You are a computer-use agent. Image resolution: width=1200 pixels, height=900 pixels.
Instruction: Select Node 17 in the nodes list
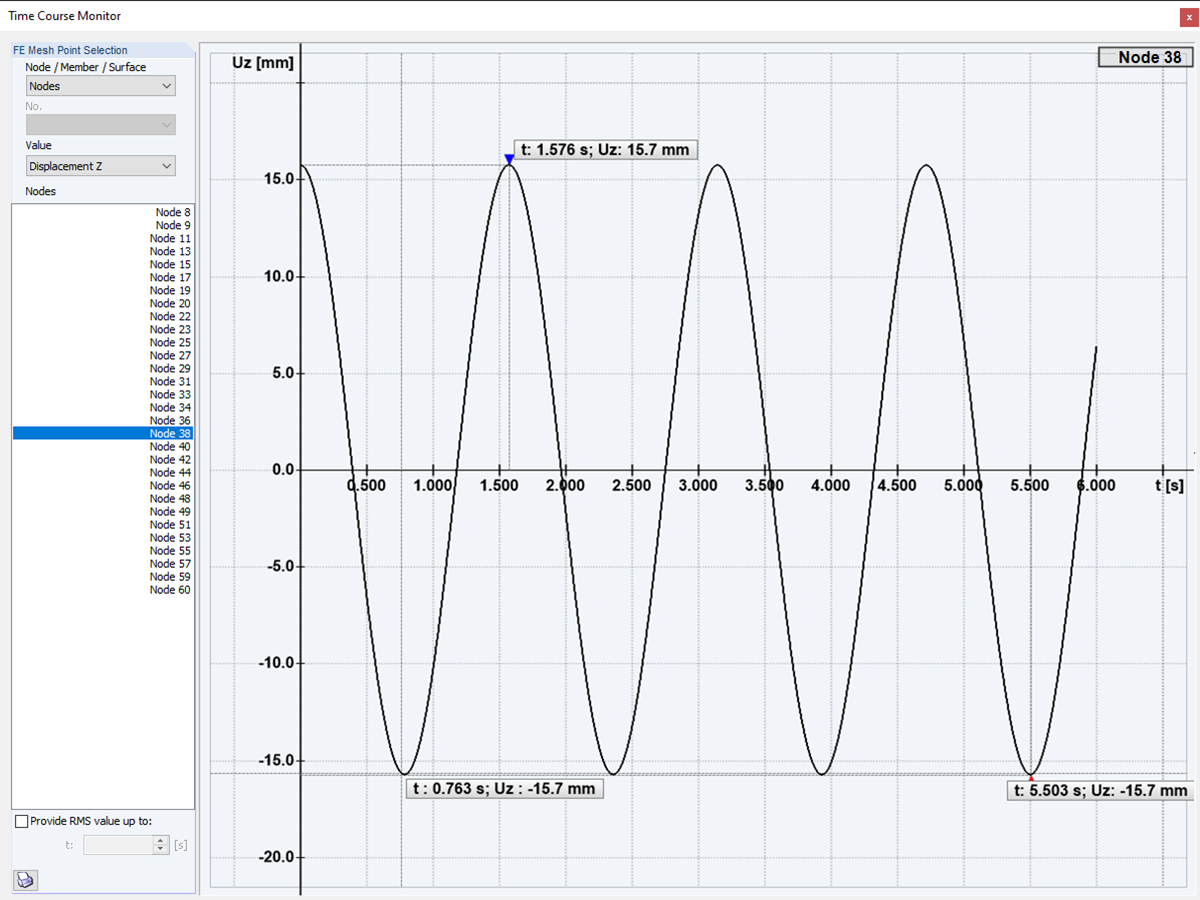(102, 277)
